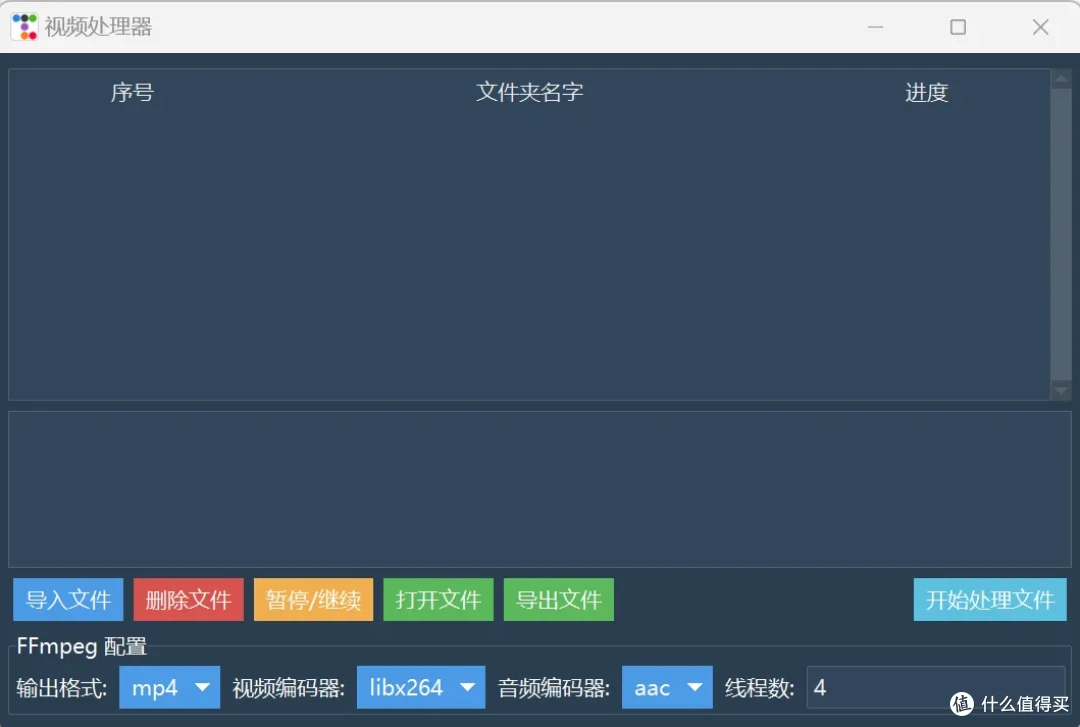Click the 序号 column header

(132, 92)
